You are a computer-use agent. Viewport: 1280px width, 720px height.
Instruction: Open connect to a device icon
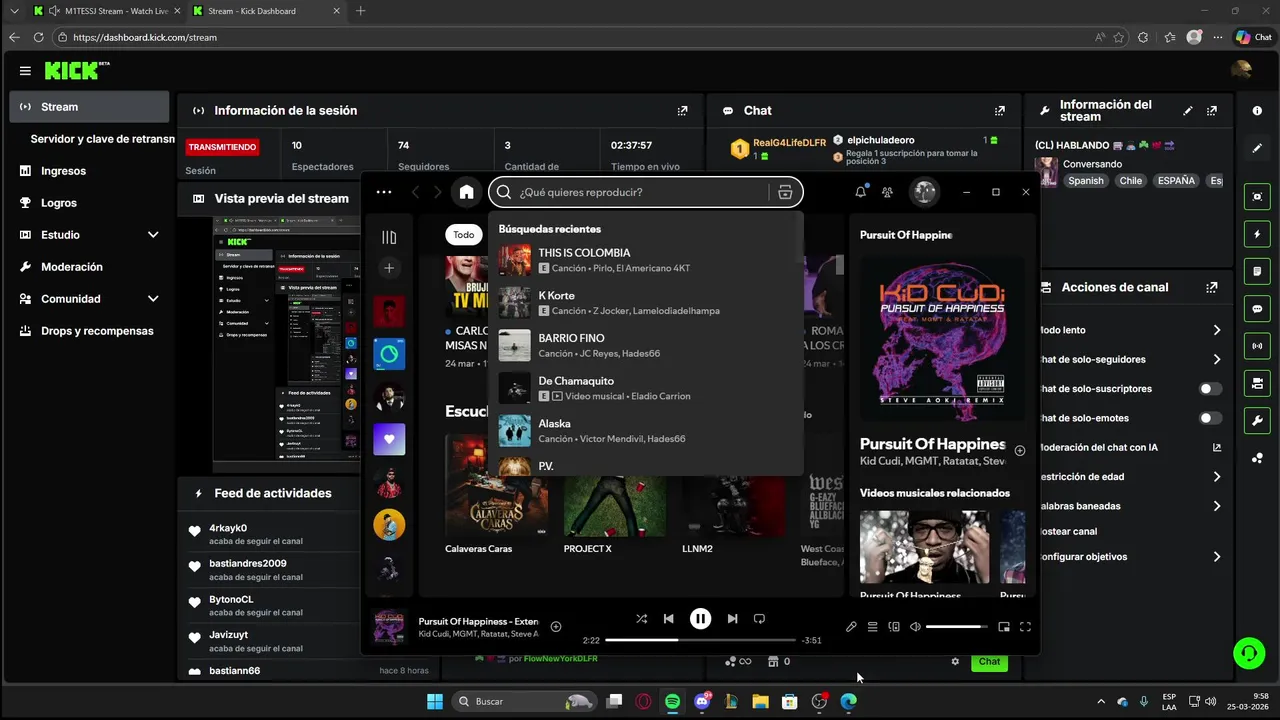click(894, 627)
